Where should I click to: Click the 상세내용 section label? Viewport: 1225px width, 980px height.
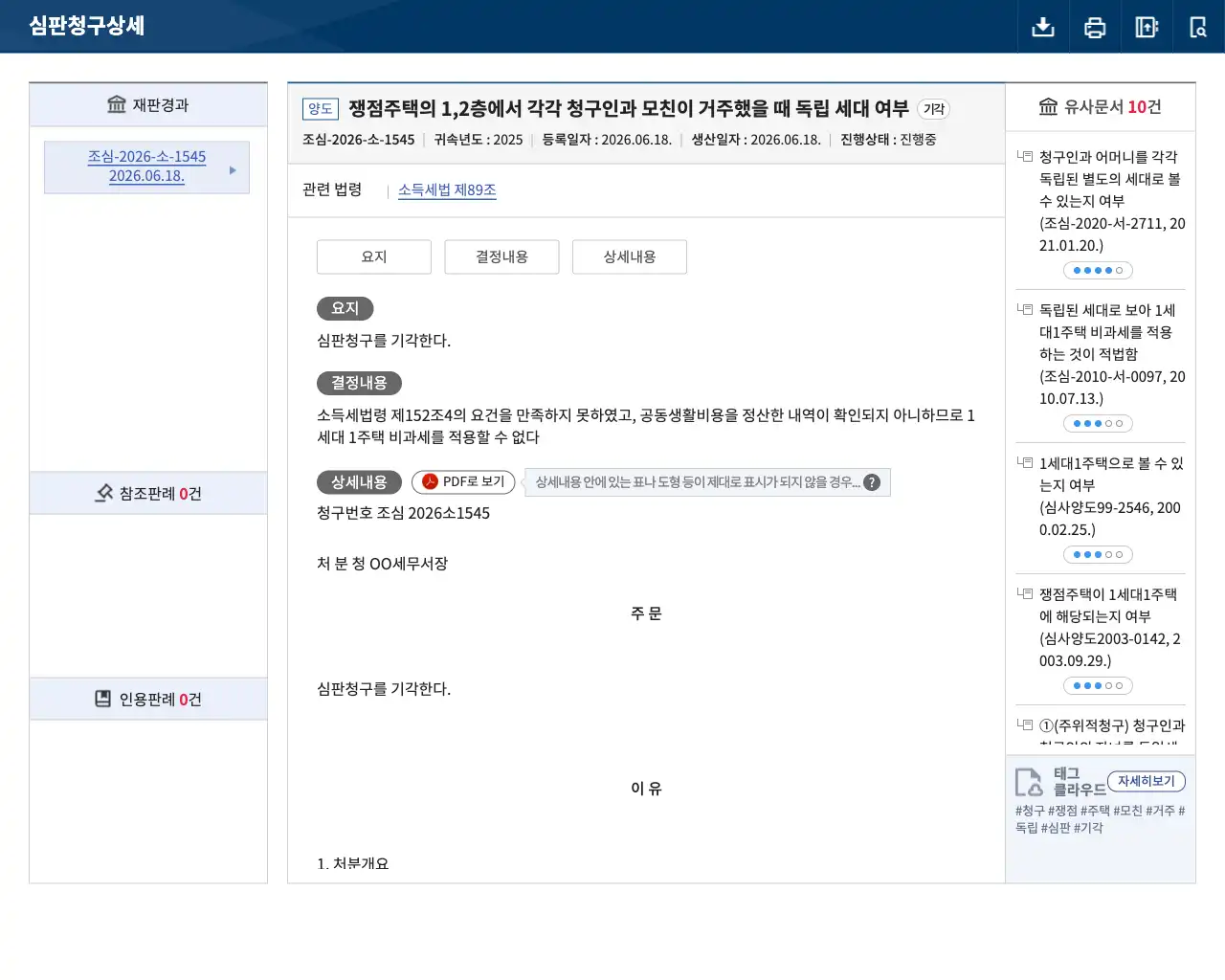click(x=359, y=482)
